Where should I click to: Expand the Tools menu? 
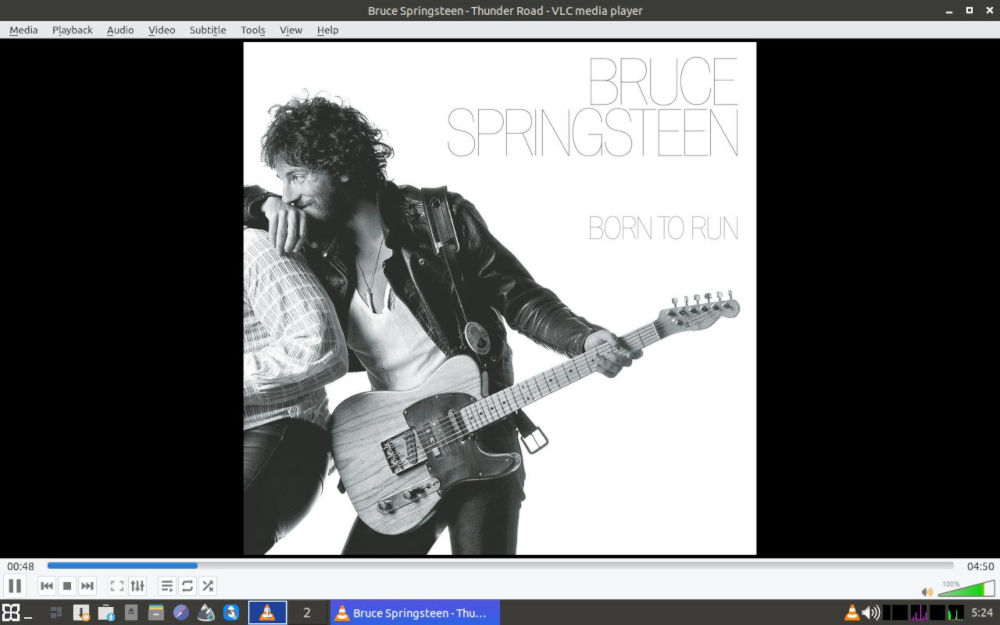click(253, 30)
